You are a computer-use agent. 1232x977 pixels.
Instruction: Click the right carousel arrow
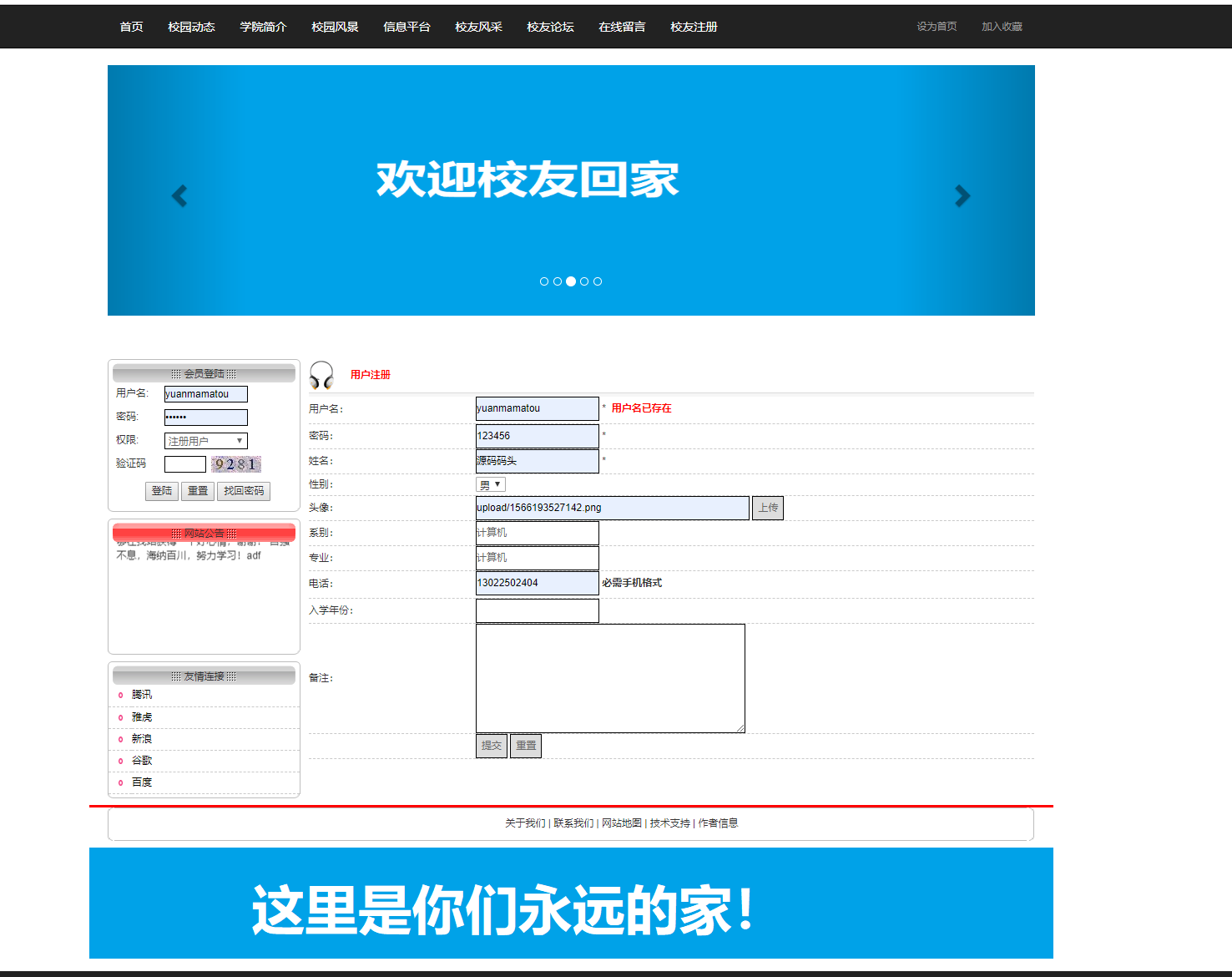click(x=962, y=195)
